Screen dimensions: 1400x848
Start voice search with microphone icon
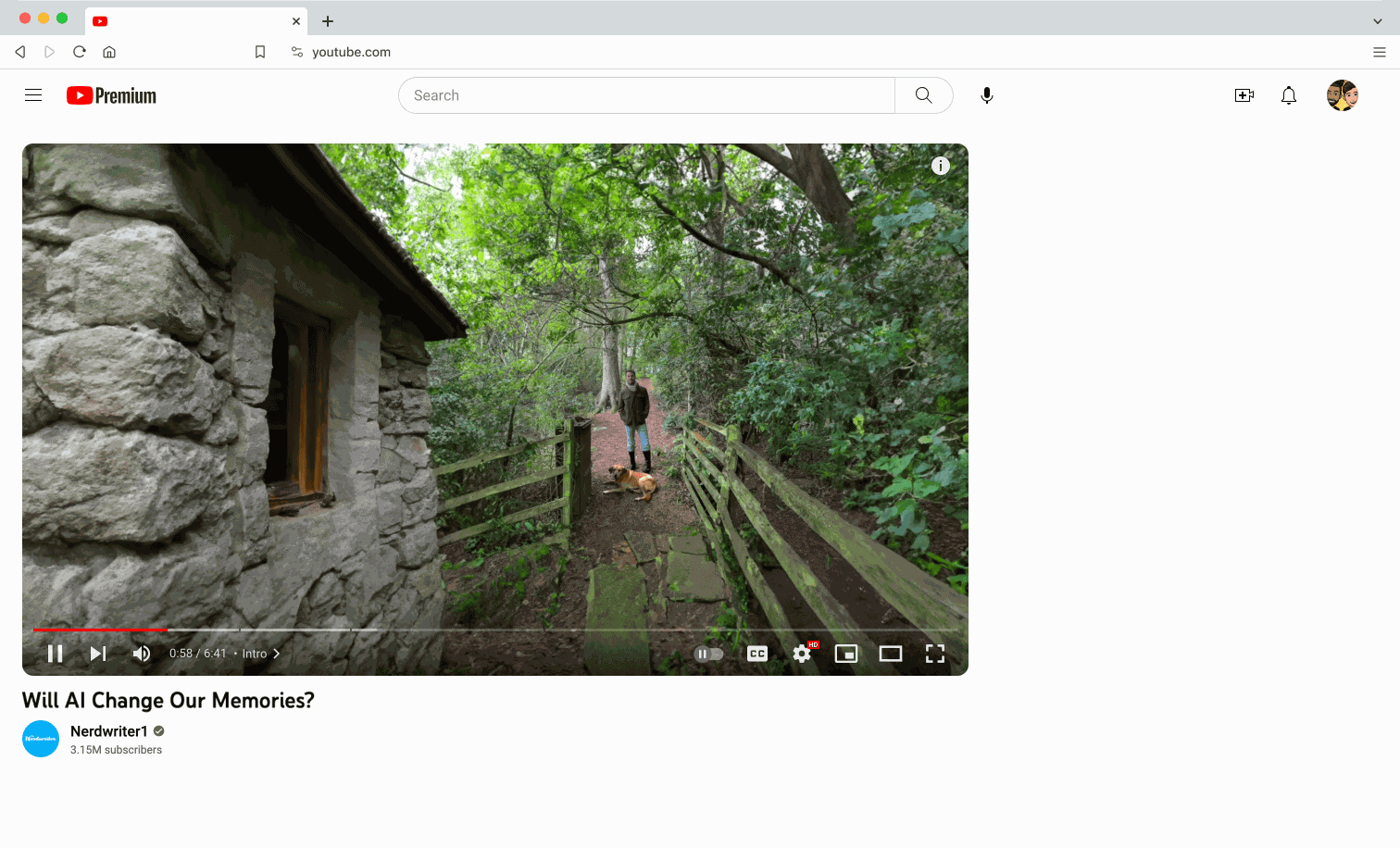pos(987,95)
